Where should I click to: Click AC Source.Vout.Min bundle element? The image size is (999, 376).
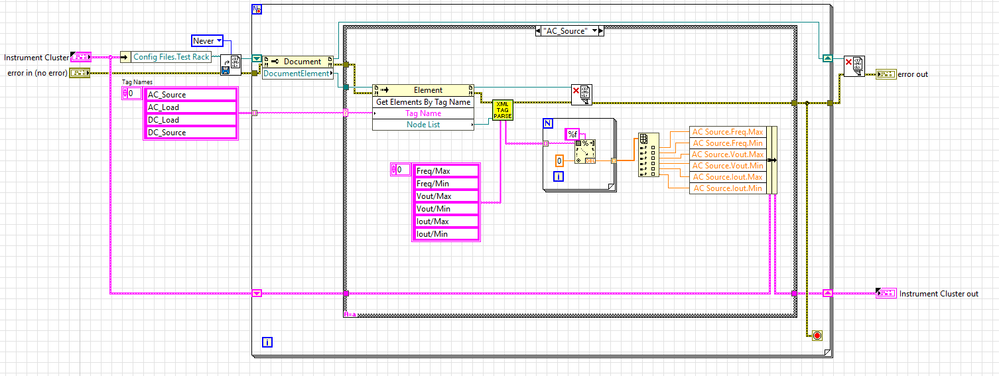(x=727, y=166)
